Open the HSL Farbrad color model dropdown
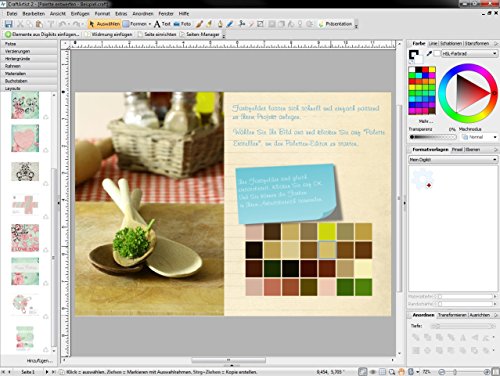Screen dimensions: 500x376 tap(470, 53)
